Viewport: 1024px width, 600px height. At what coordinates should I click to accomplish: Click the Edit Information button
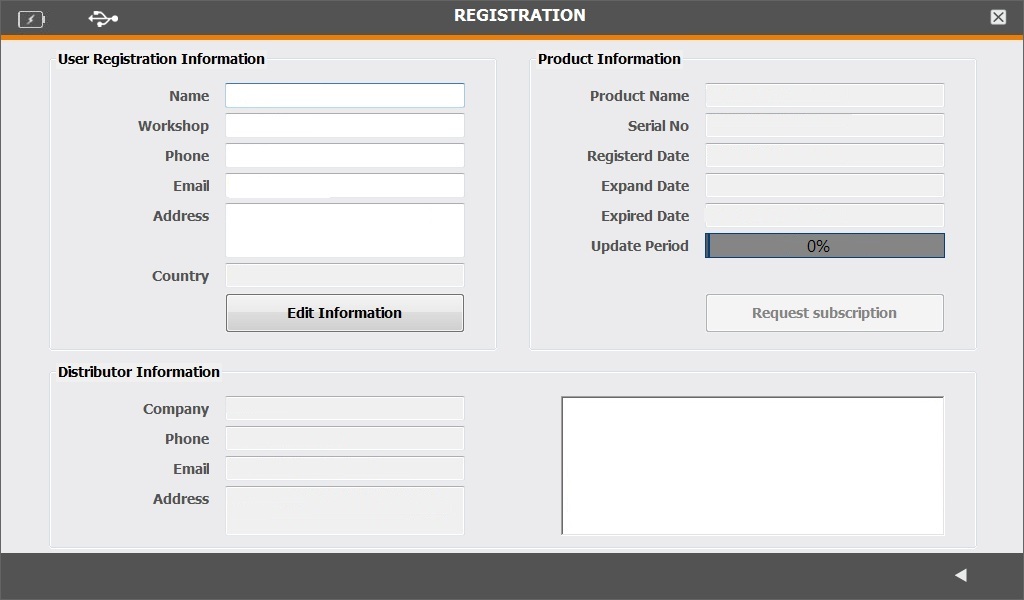(x=344, y=313)
